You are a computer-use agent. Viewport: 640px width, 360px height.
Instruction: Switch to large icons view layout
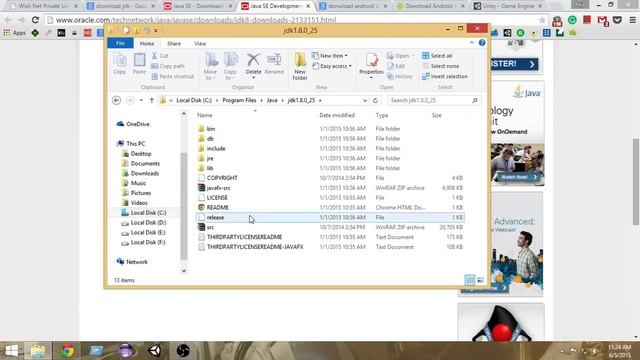pos(480,280)
